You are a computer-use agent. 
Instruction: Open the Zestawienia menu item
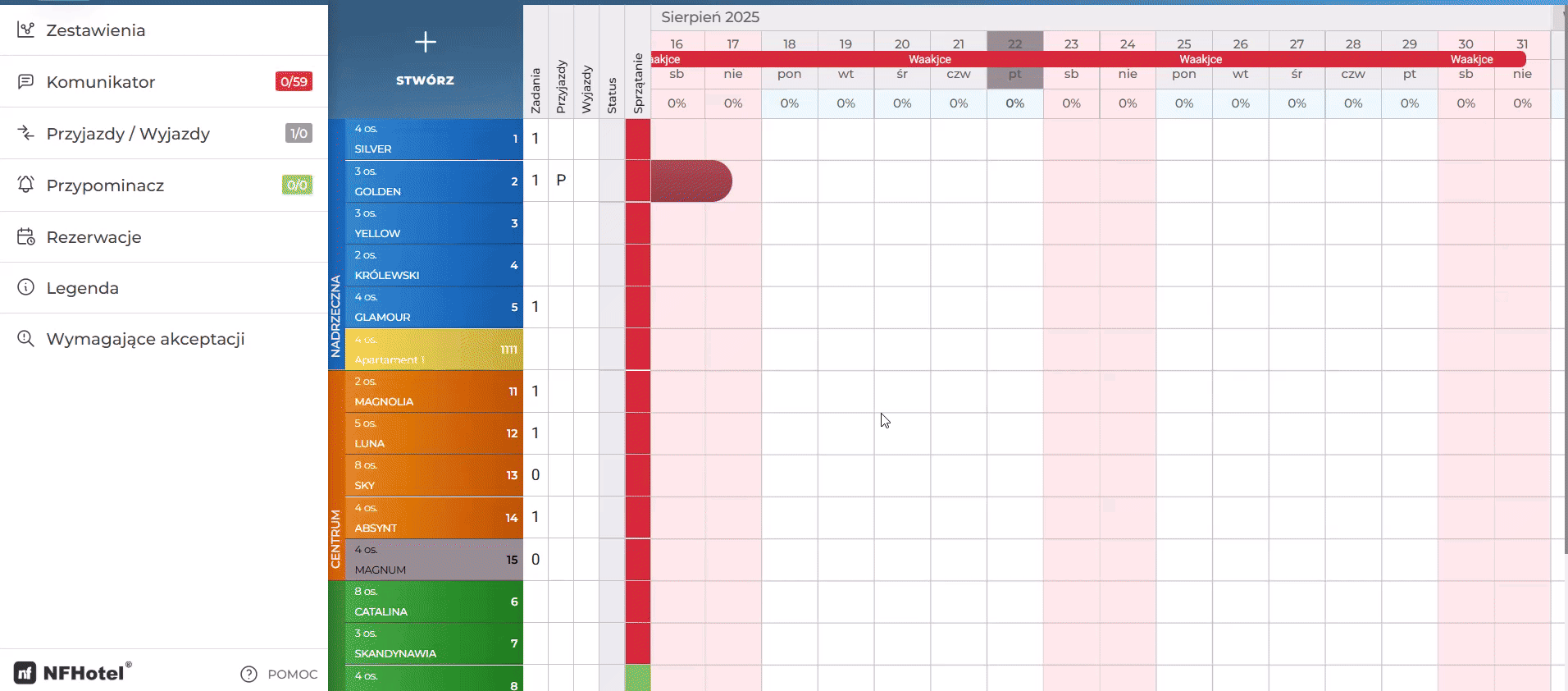(164, 30)
